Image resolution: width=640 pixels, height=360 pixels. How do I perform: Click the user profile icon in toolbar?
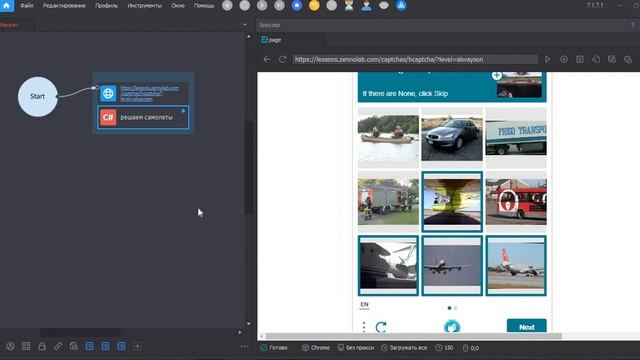click(367, 5)
